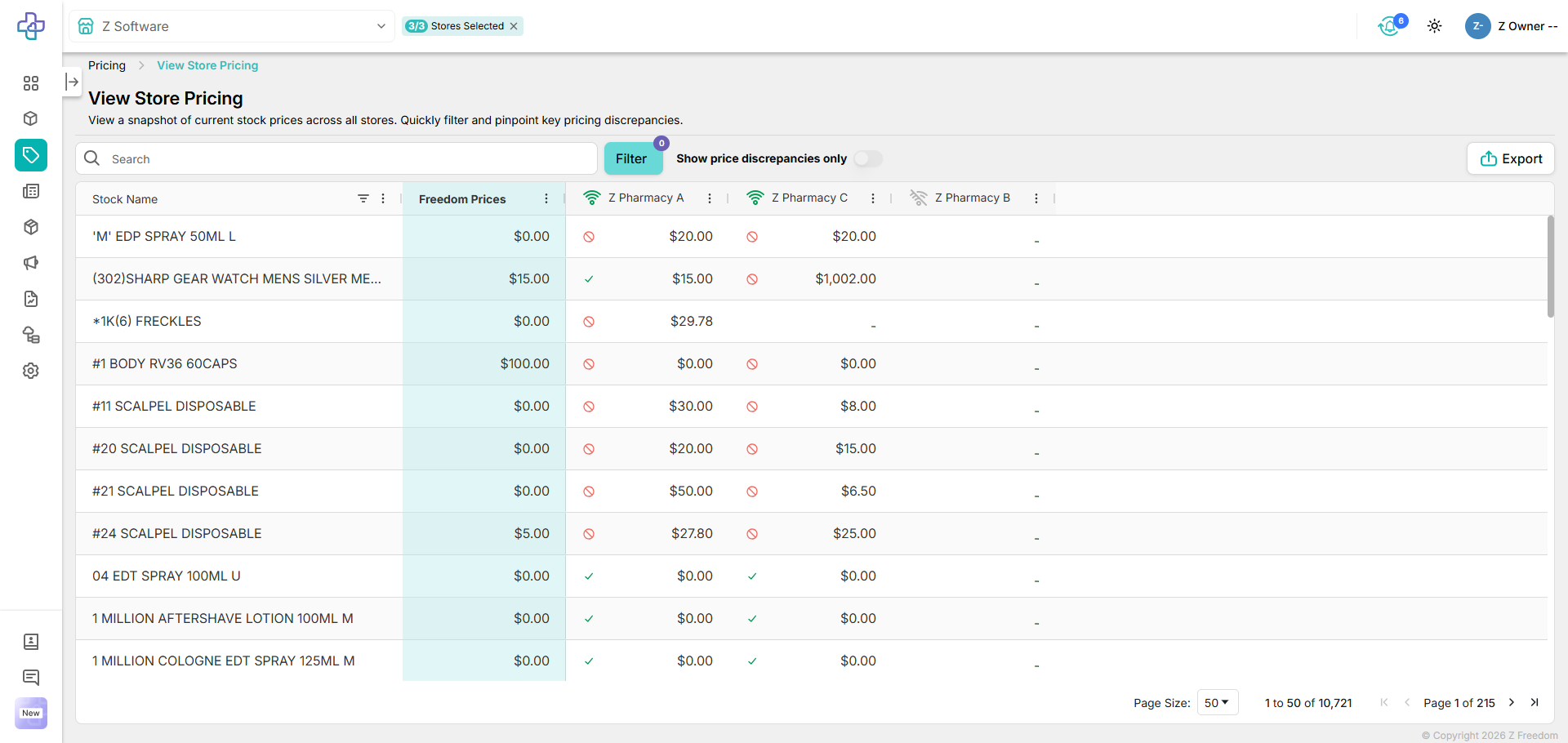Click the Stock Name column filter icon

click(363, 198)
